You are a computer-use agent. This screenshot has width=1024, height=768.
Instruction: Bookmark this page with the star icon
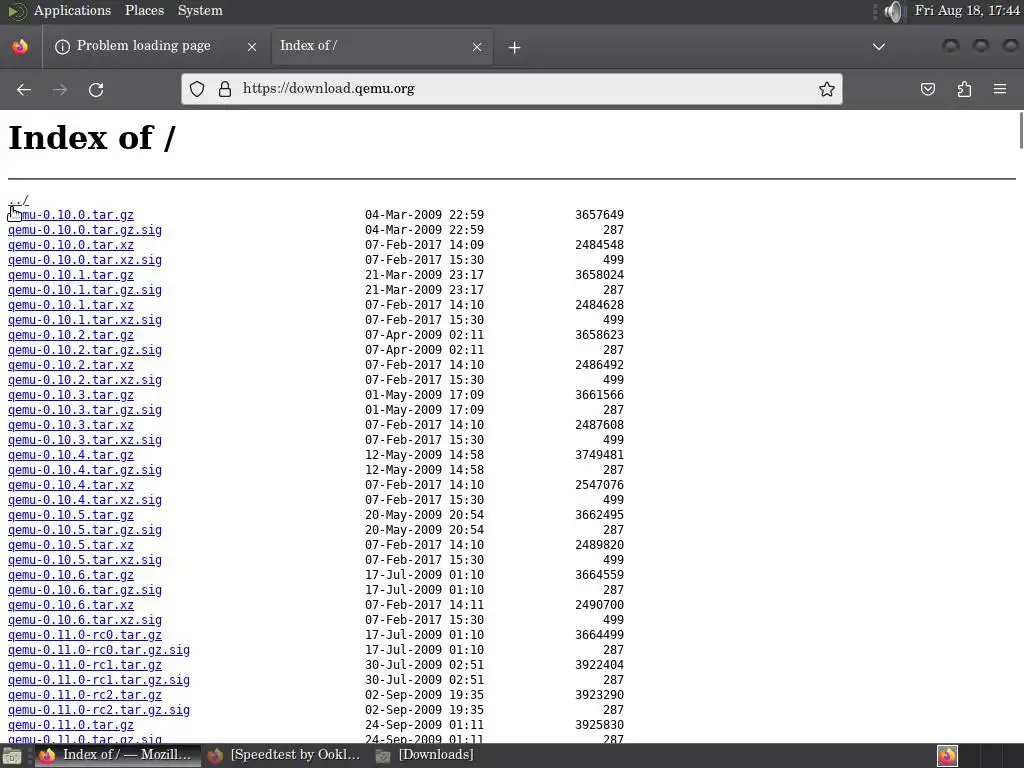pyautogui.click(x=827, y=89)
